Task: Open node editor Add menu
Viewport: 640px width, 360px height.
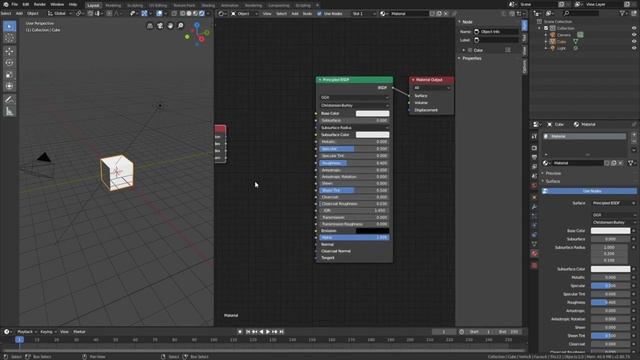Action: pos(295,13)
